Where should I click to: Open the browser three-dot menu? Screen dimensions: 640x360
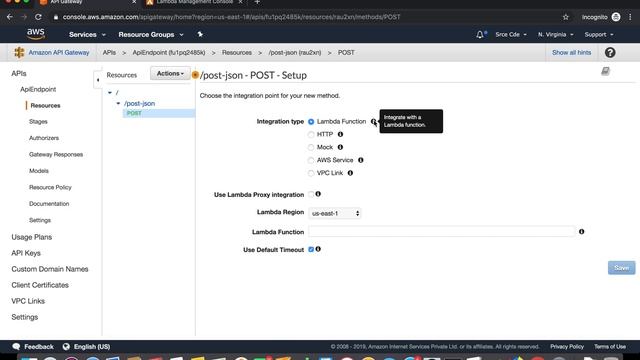630,17
